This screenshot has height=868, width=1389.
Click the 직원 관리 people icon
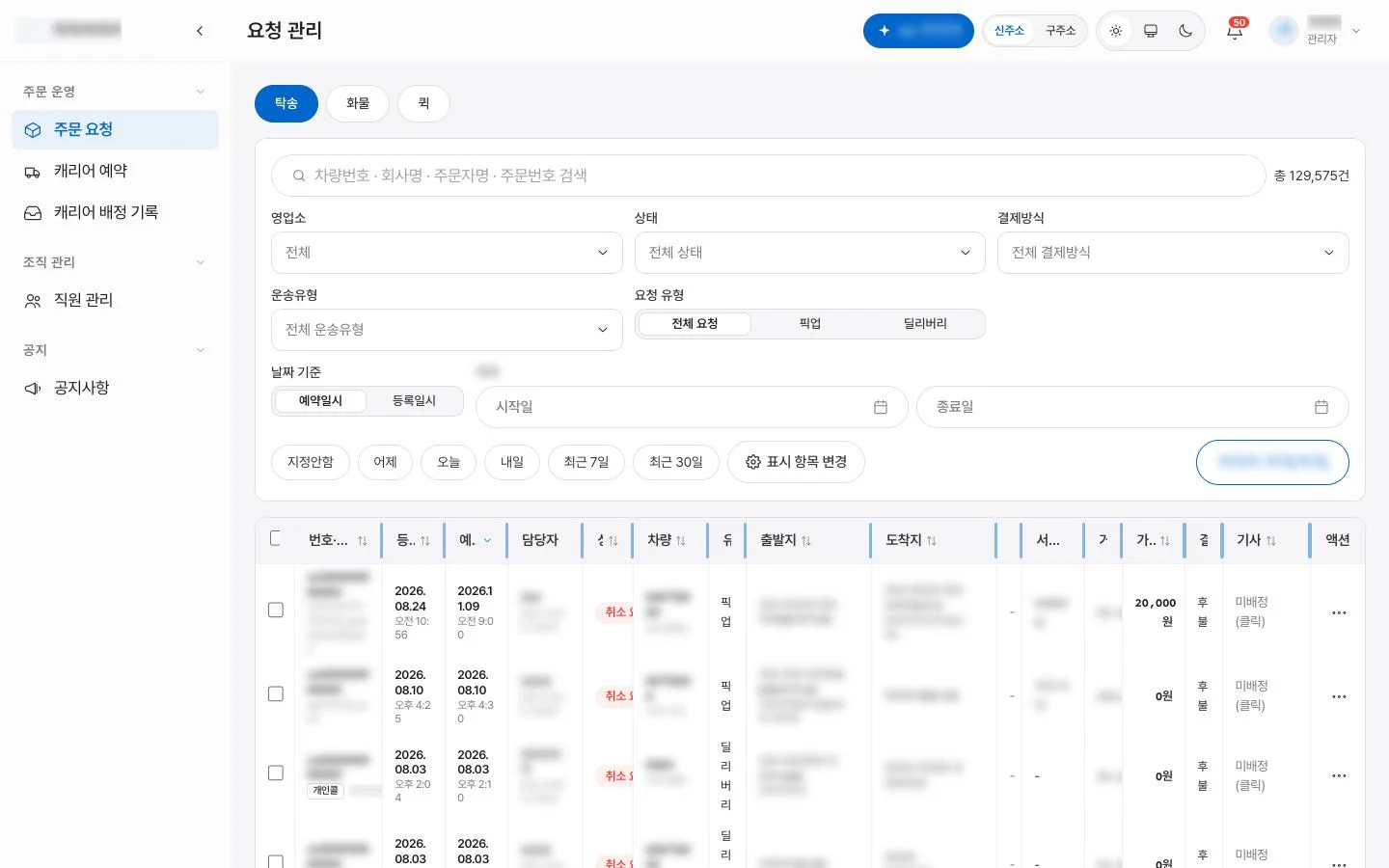point(33,301)
